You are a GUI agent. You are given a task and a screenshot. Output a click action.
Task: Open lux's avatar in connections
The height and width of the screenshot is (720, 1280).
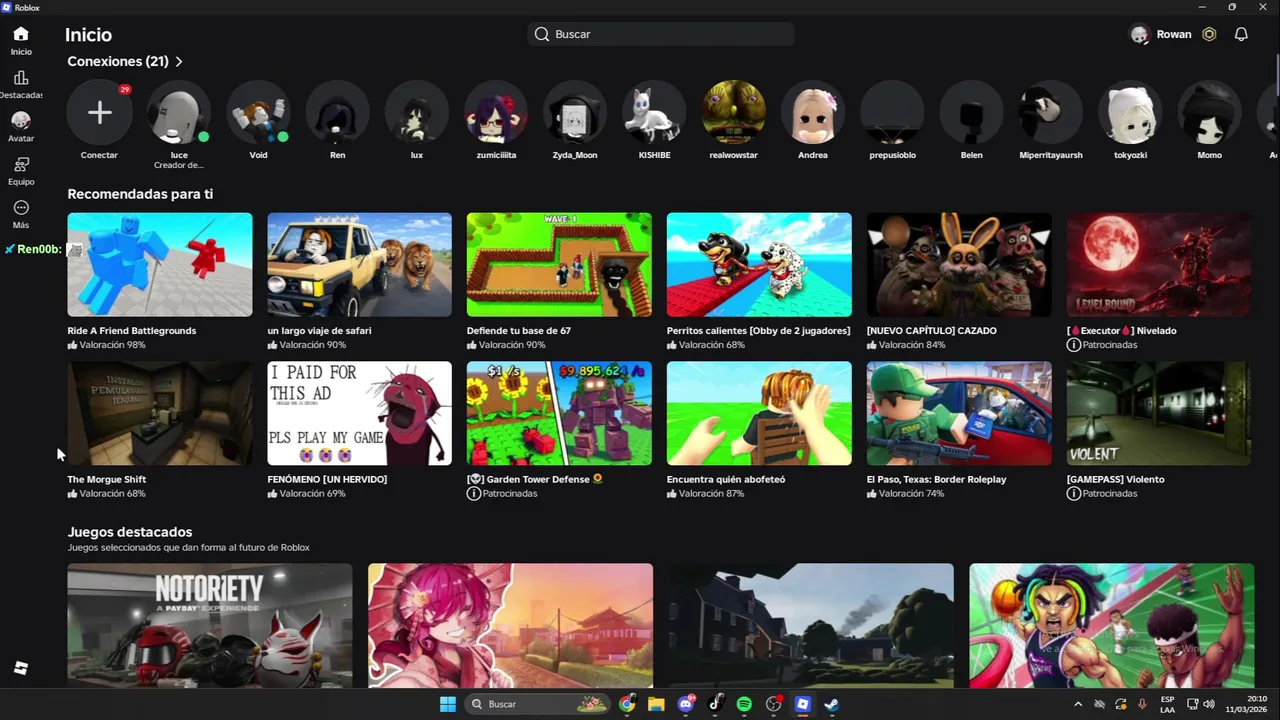(417, 112)
